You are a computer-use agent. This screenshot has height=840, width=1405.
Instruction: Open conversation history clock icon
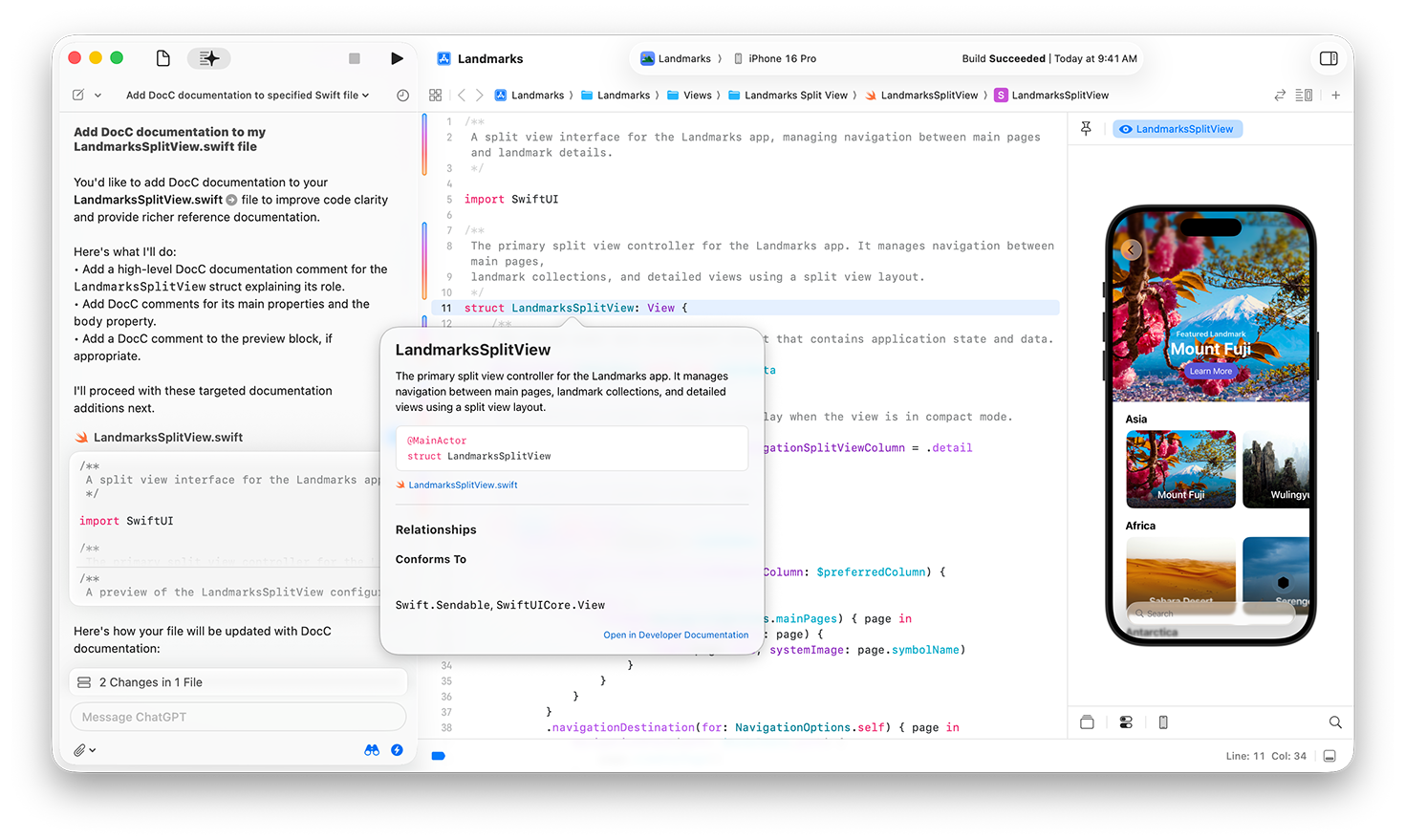tap(402, 96)
